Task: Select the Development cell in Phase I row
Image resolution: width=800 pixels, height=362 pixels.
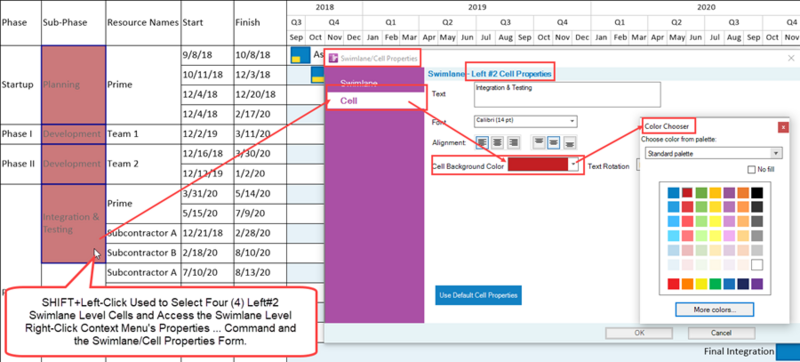Action: [x=74, y=134]
